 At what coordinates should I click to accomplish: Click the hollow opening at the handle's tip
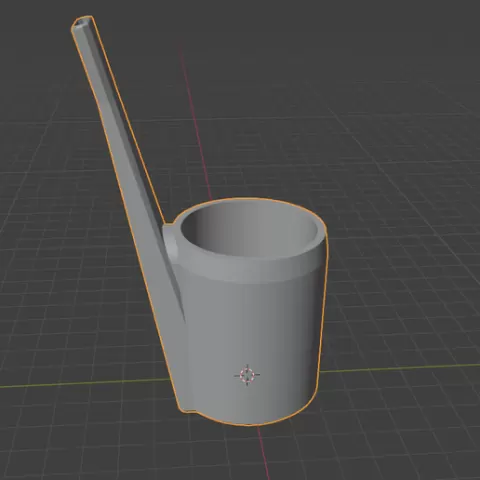tap(81, 24)
